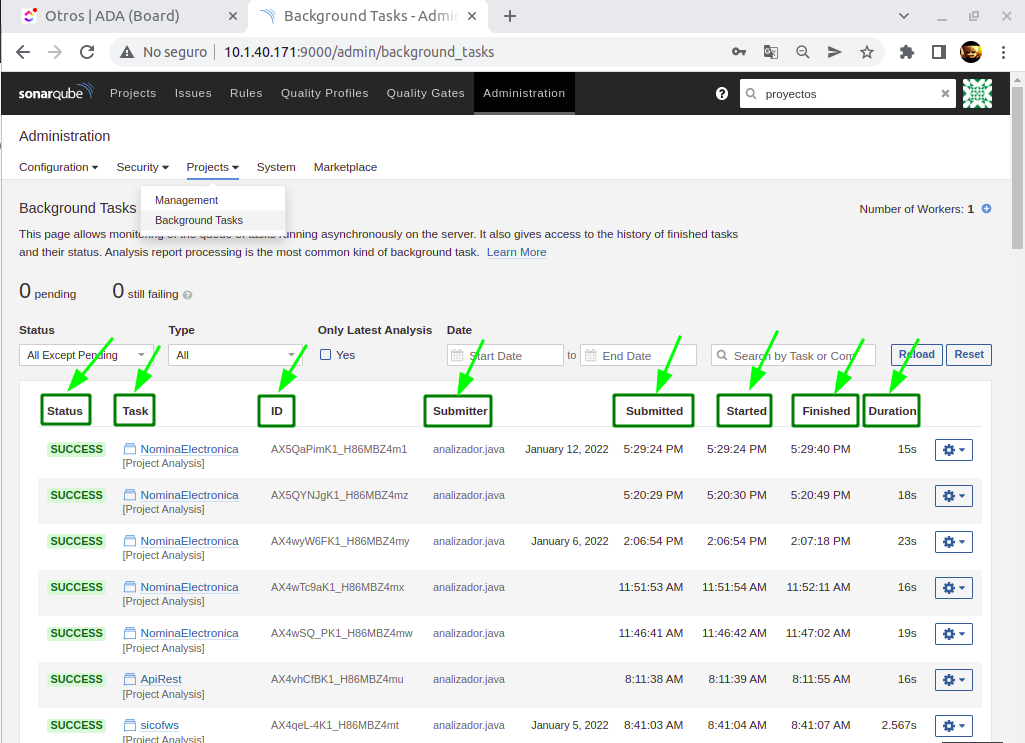Select Management from the Projects menu

coord(186,200)
